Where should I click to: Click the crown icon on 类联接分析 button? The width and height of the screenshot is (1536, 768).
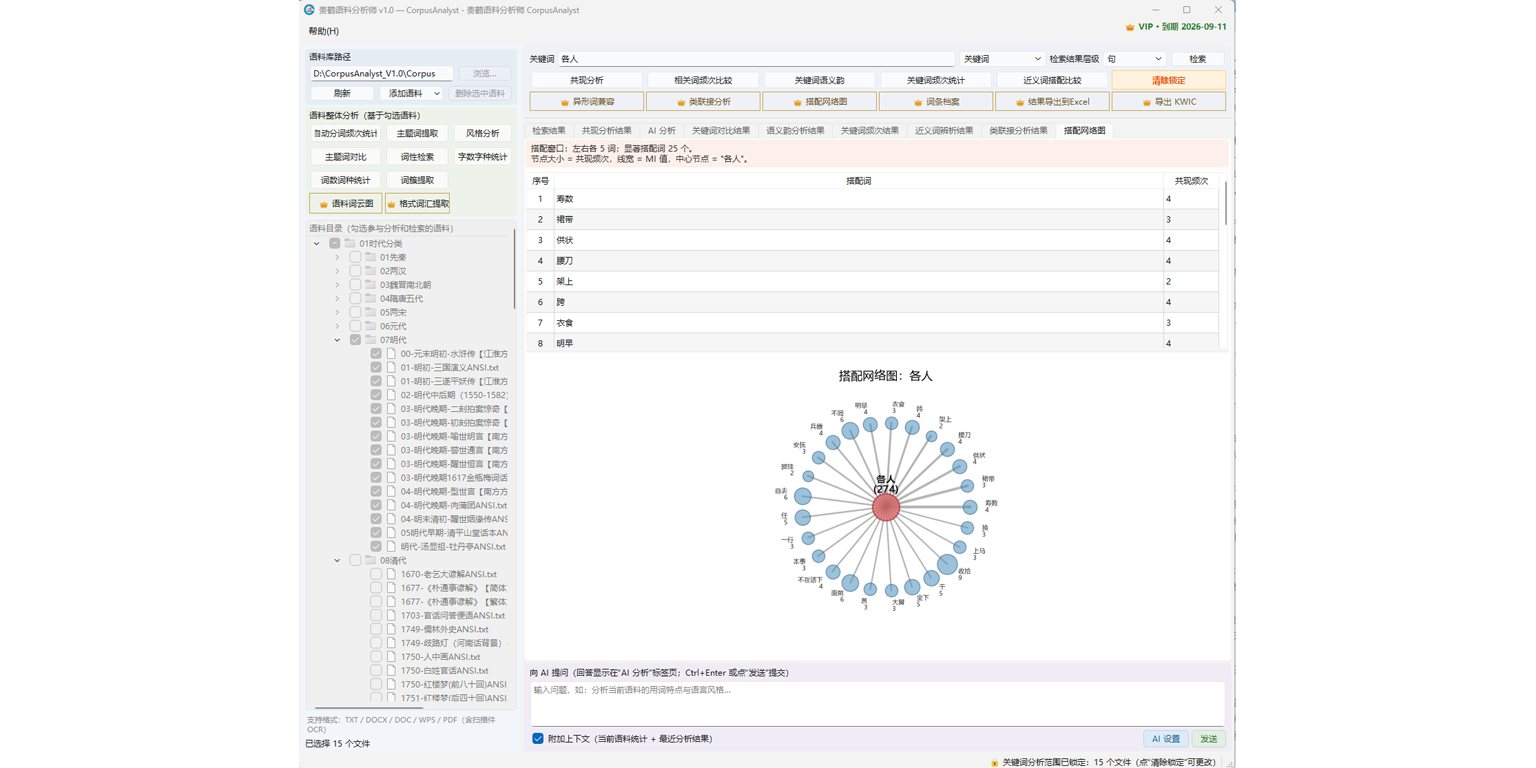tap(680, 102)
